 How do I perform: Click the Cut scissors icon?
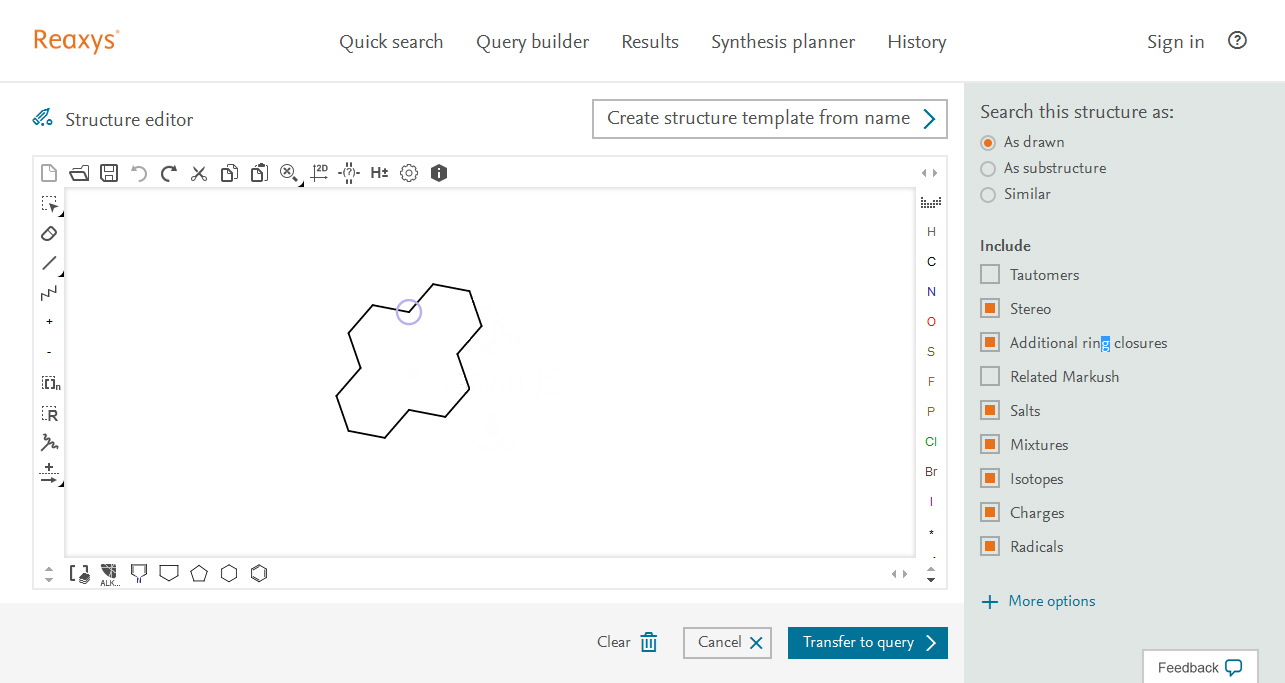click(x=199, y=173)
